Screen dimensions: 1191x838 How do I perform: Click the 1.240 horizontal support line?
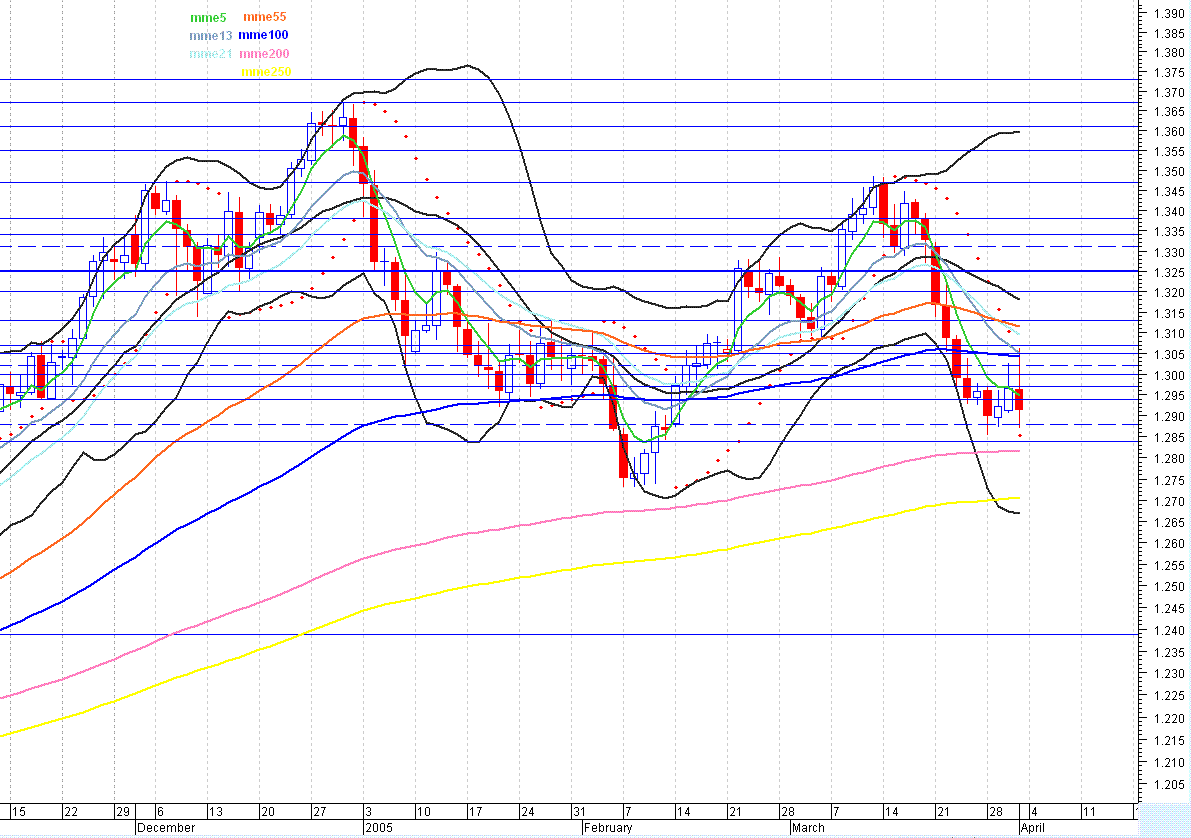coord(600,632)
